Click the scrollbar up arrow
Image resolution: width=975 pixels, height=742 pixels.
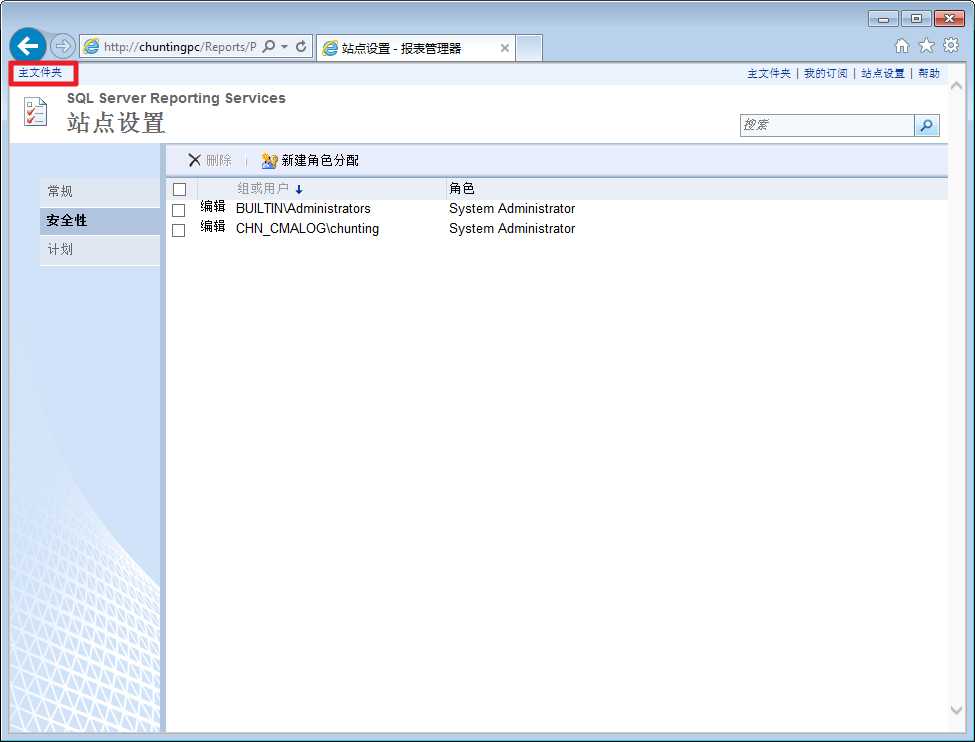(956, 86)
